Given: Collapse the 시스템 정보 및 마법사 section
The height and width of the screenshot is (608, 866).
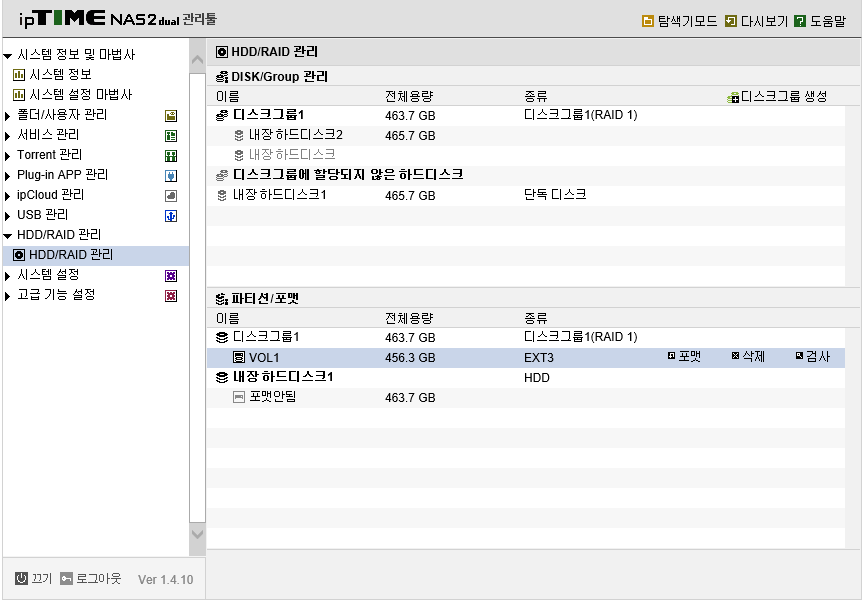Looking at the screenshot, I should [x=8, y=56].
